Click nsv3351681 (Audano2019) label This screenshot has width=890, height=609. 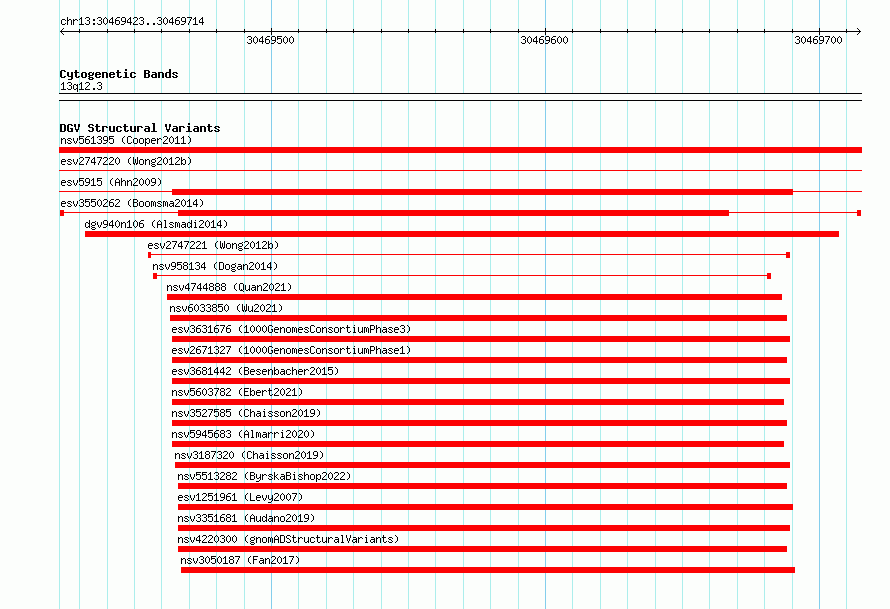point(246,518)
